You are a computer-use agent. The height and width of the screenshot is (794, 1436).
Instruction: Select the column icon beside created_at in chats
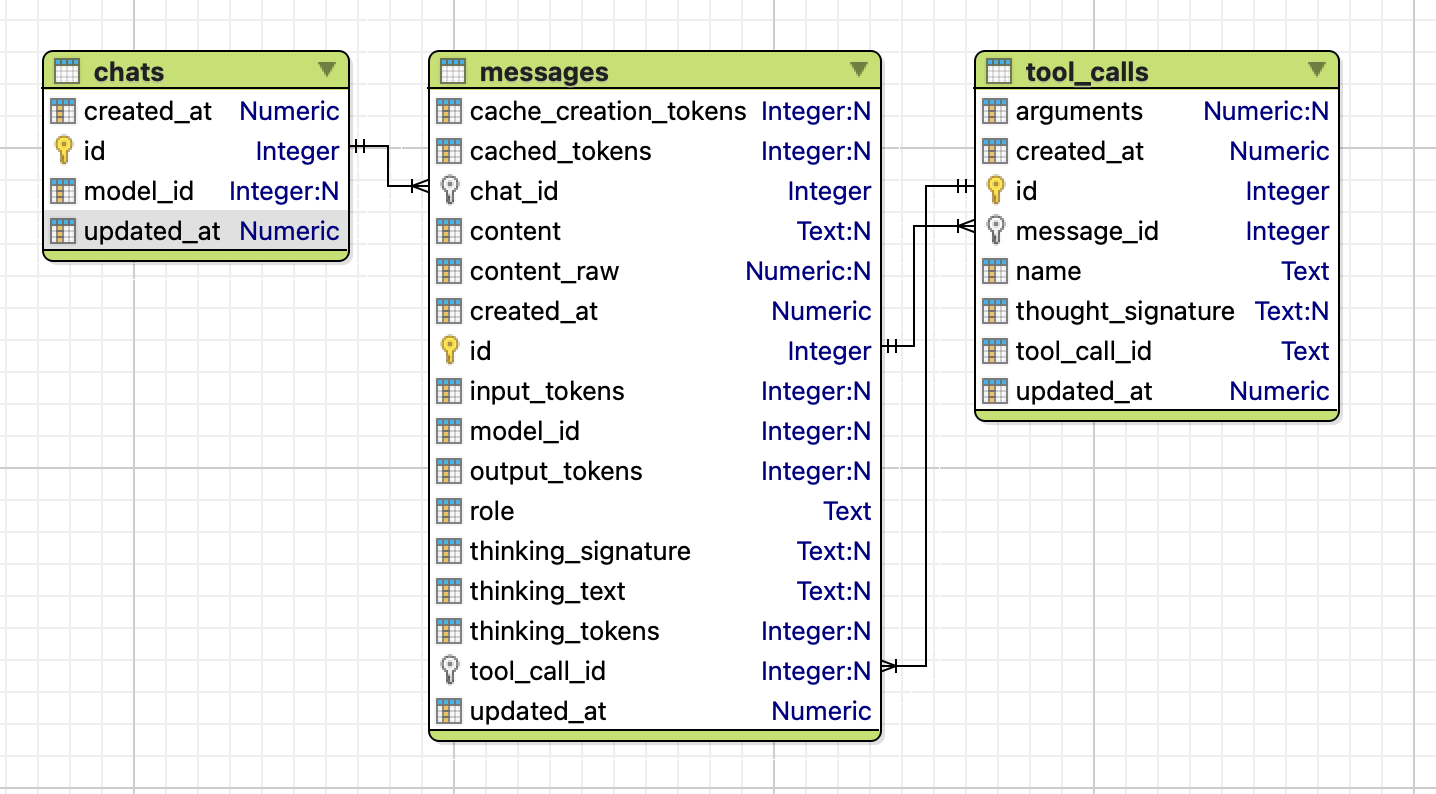[x=66, y=111]
